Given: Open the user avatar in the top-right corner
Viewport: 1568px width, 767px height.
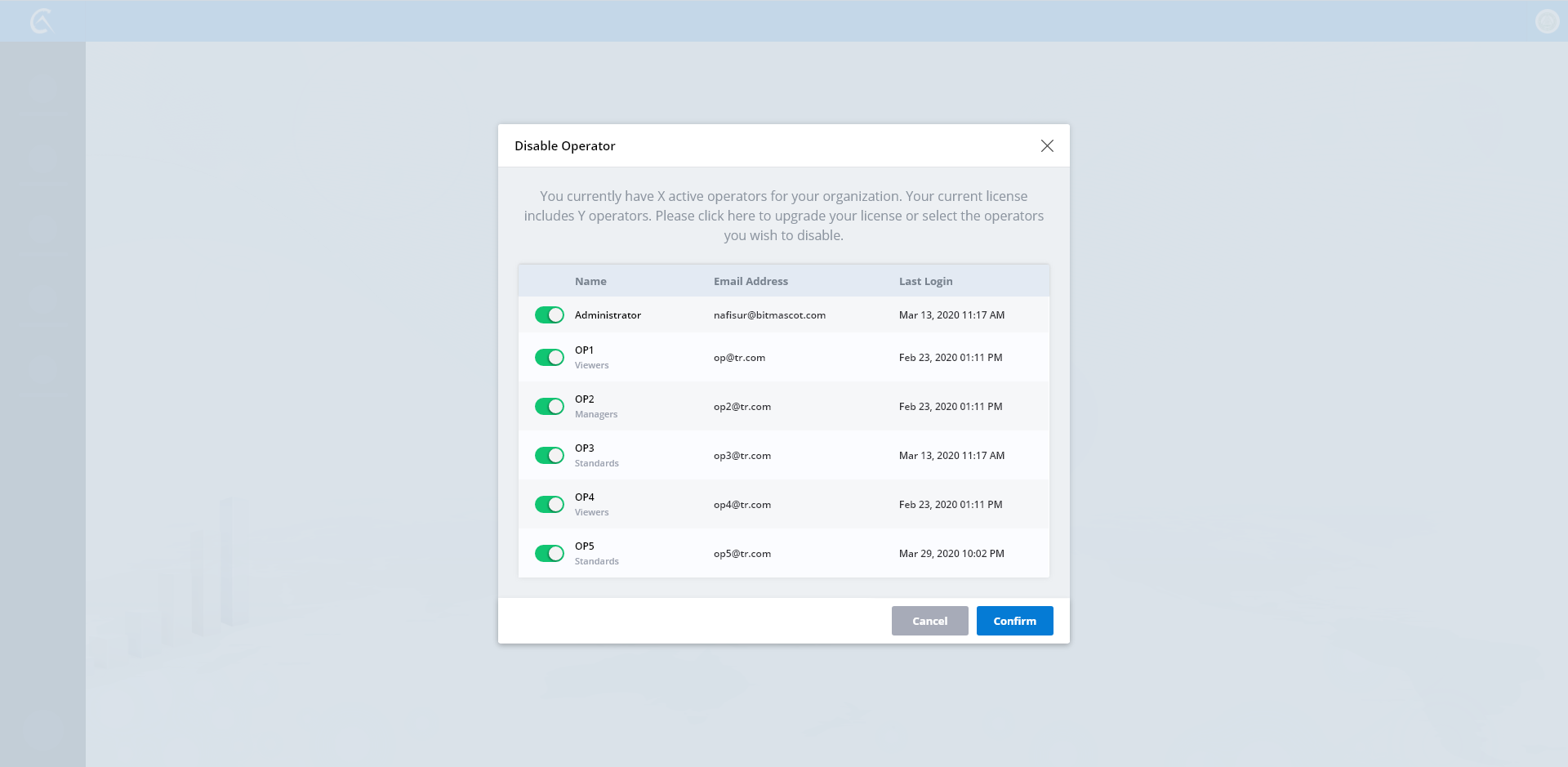Looking at the screenshot, I should [1547, 21].
